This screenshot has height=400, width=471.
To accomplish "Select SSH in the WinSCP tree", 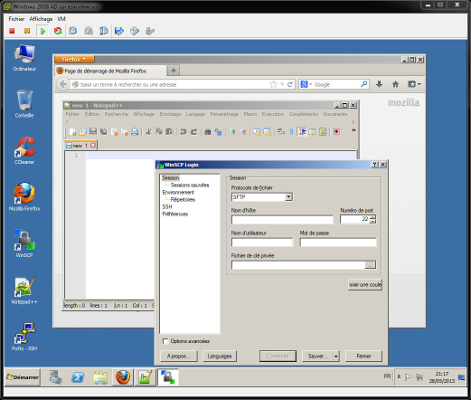I will (x=167, y=207).
